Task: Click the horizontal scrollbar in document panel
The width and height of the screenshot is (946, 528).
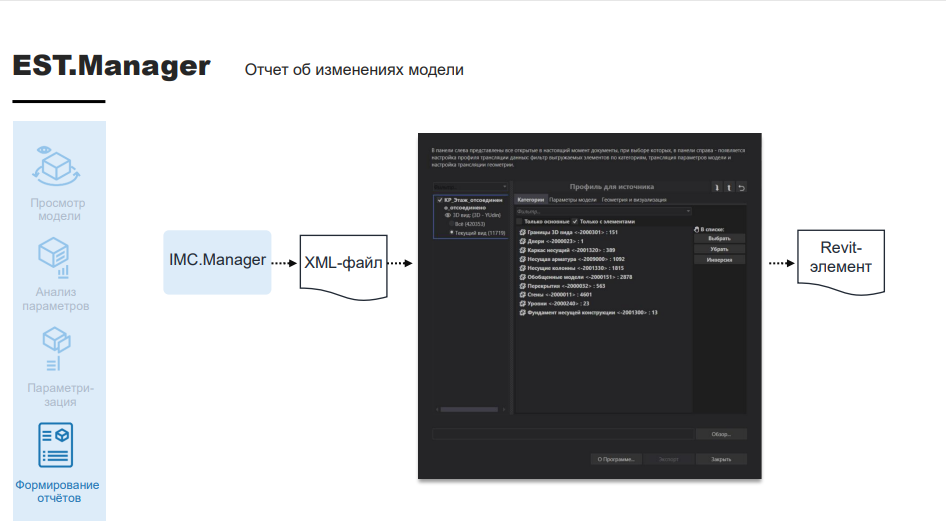Action: 469,410
